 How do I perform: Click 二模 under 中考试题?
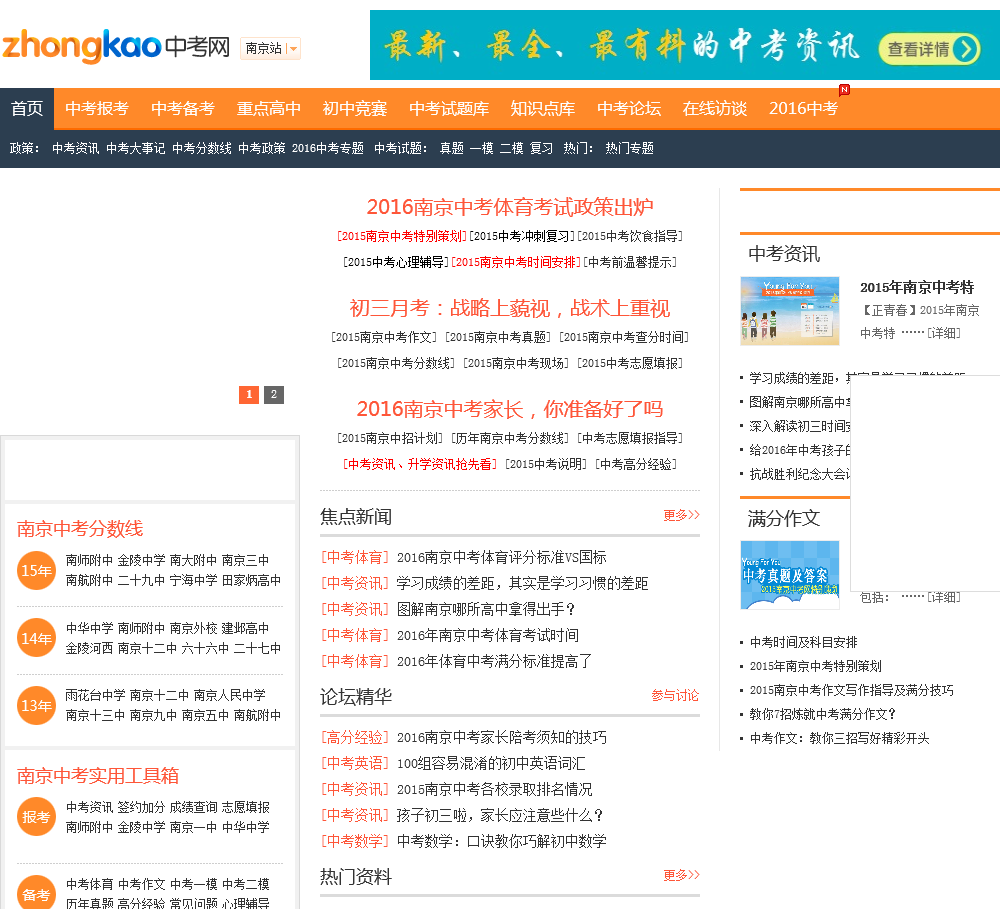tap(511, 149)
